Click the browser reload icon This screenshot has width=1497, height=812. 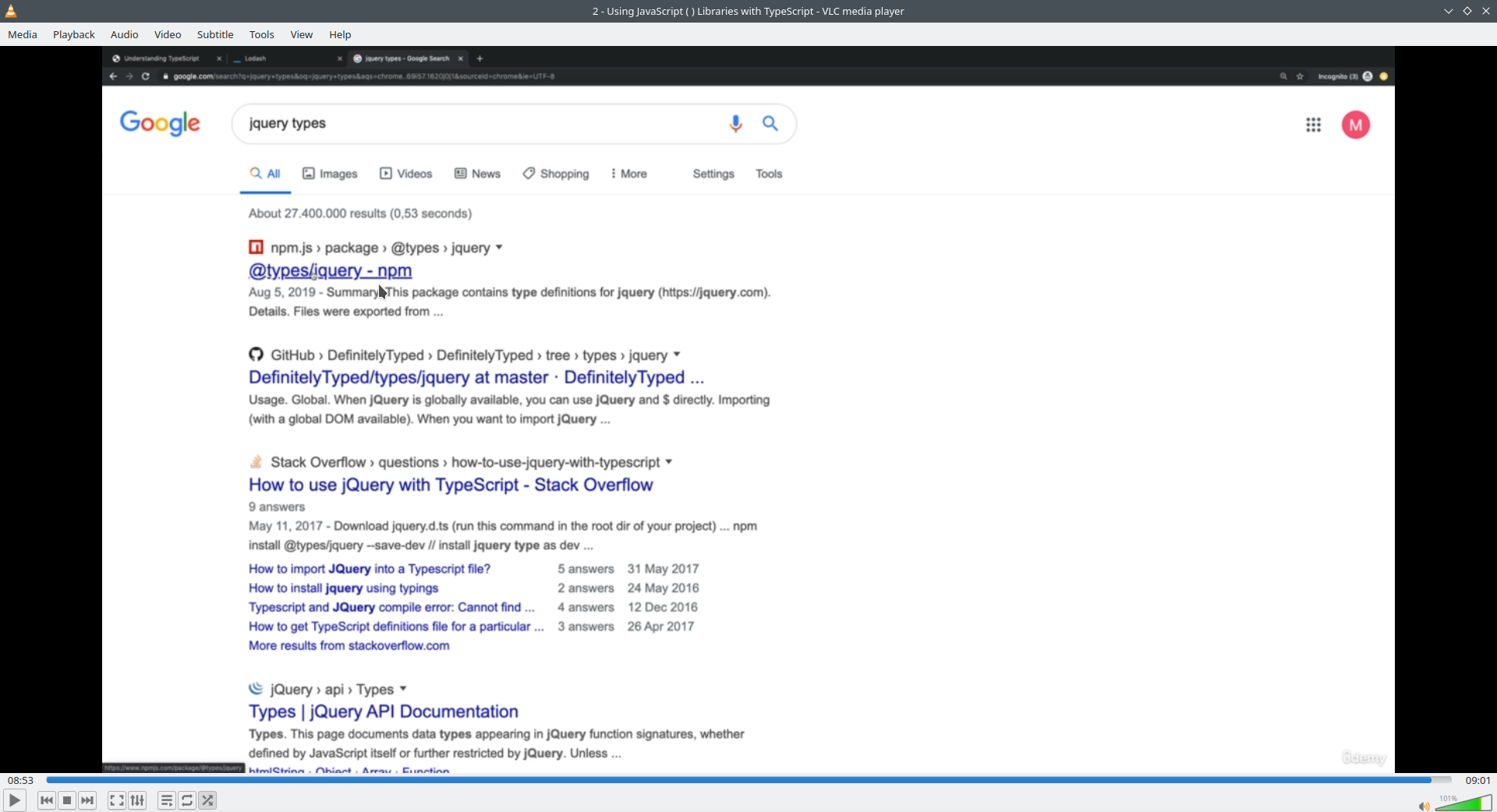click(x=146, y=76)
